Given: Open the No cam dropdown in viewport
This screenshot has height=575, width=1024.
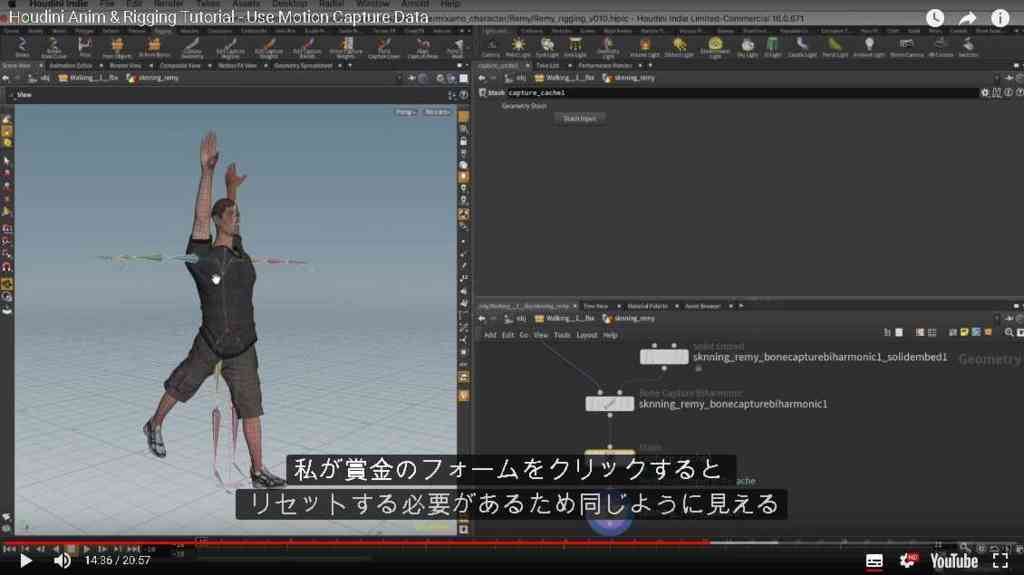Looking at the screenshot, I should point(438,112).
